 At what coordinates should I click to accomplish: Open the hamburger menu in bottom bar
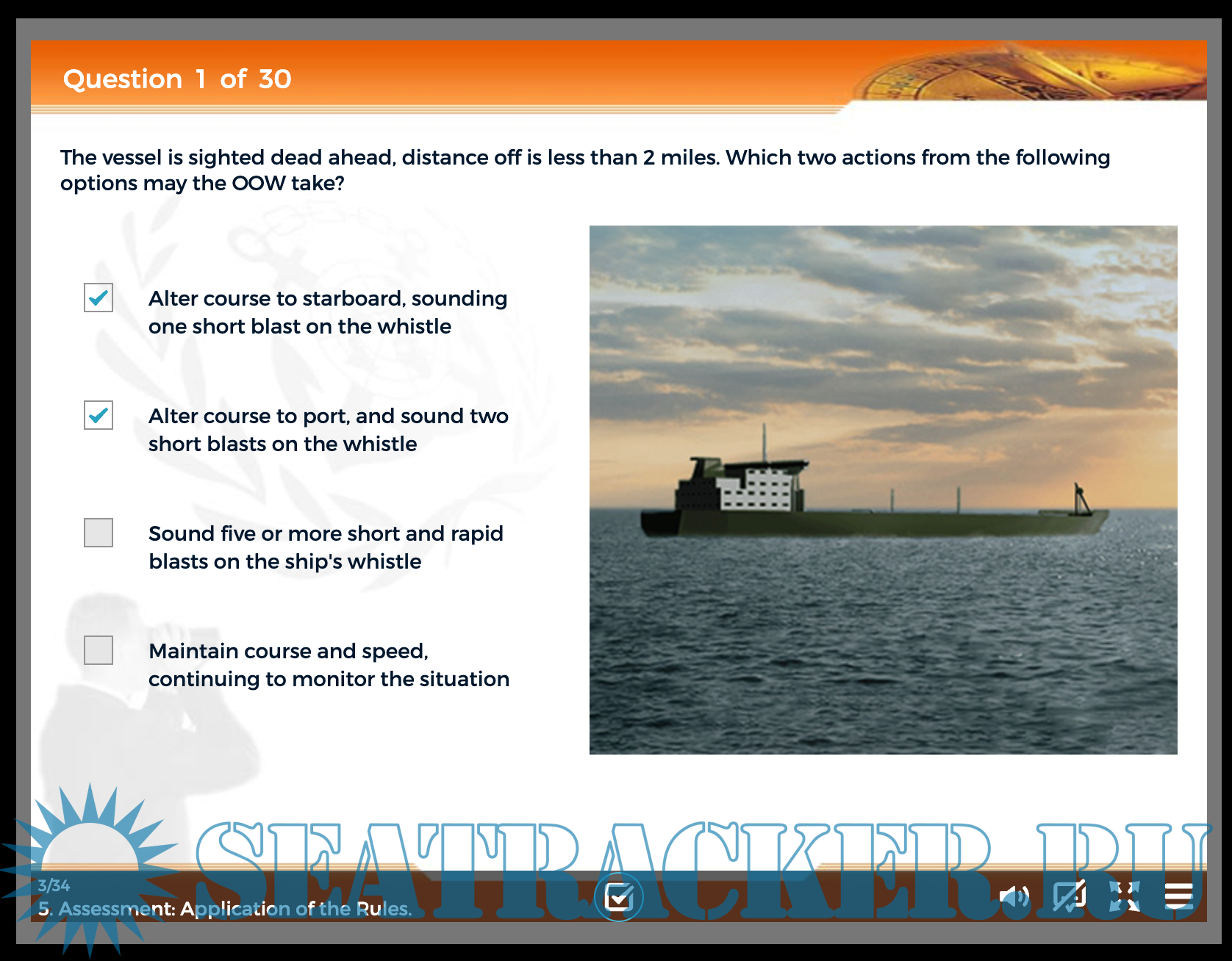tap(1178, 896)
